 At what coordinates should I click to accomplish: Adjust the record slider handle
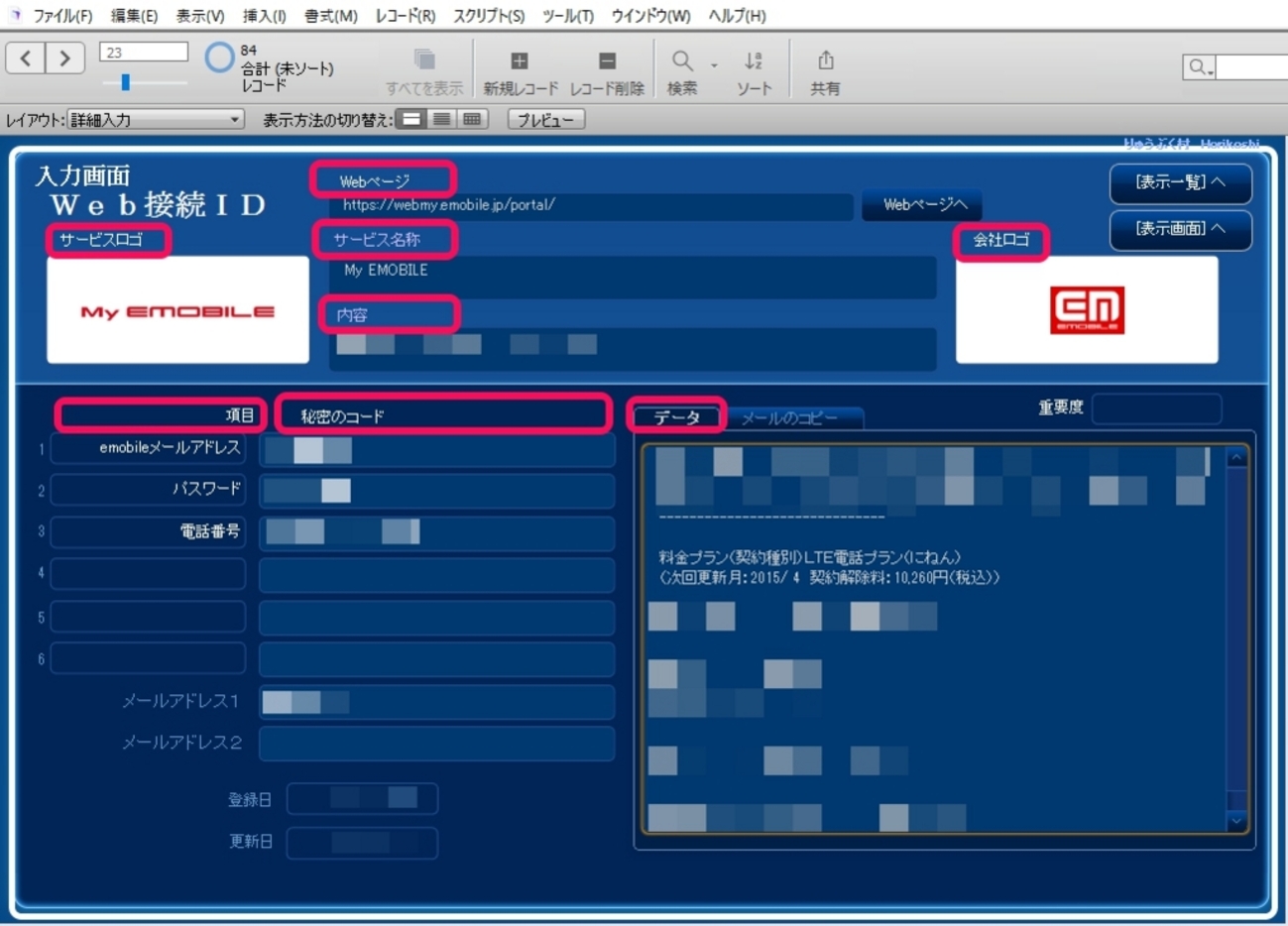(x=125, y=82)
